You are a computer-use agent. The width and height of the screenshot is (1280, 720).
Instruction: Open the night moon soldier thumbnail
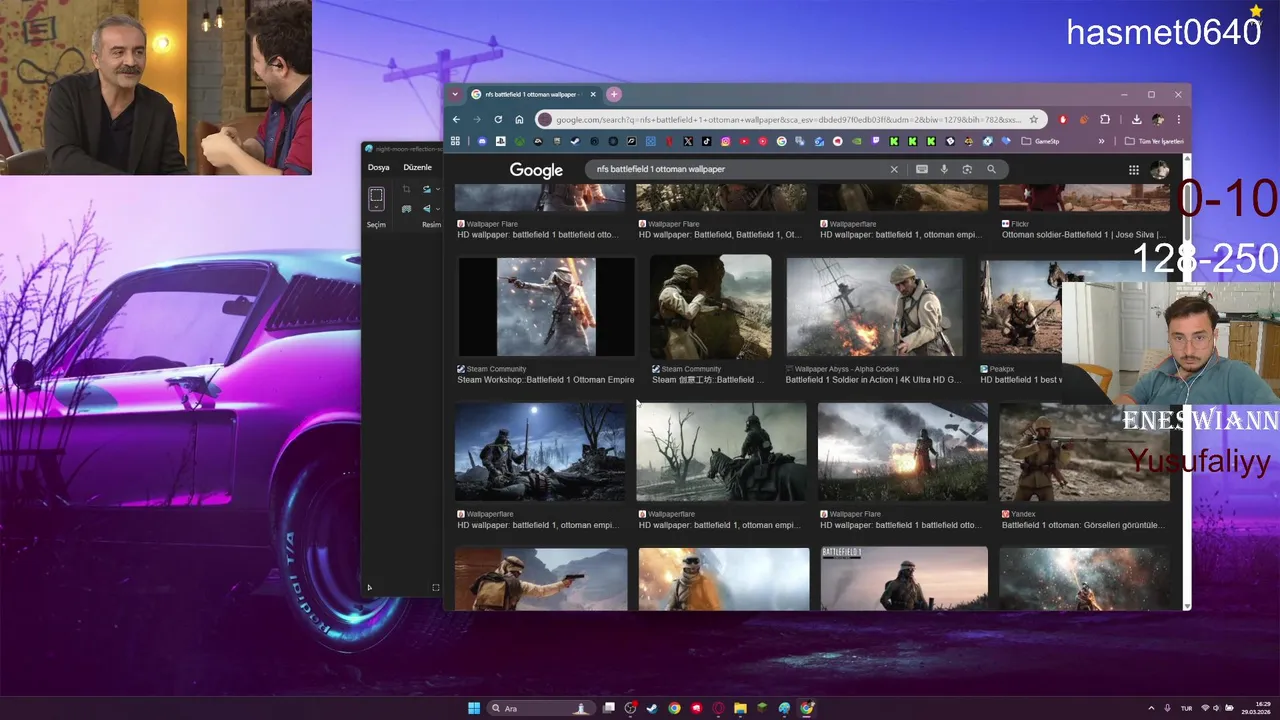[x=540, y=452]
